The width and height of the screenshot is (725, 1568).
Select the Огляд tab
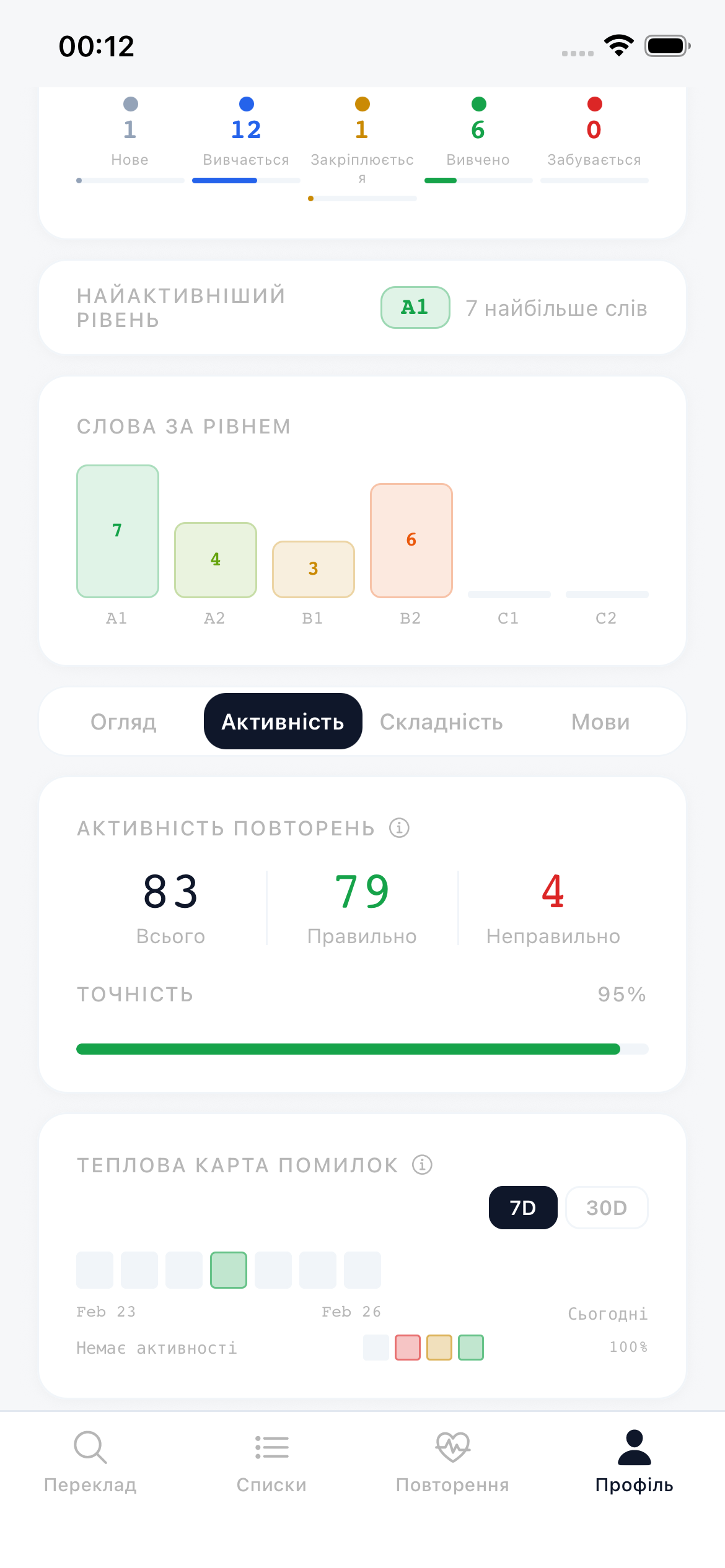coord(123,721)
